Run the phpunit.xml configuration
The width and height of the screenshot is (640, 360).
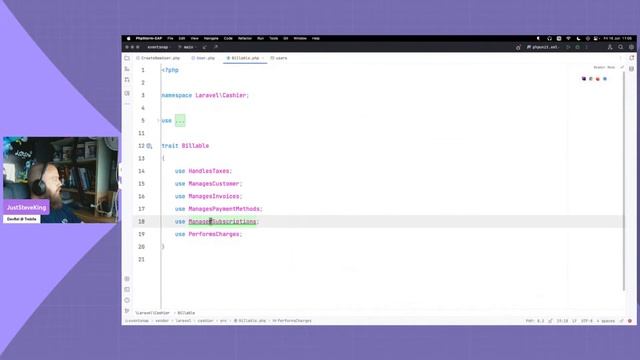(x=568, y=47)
